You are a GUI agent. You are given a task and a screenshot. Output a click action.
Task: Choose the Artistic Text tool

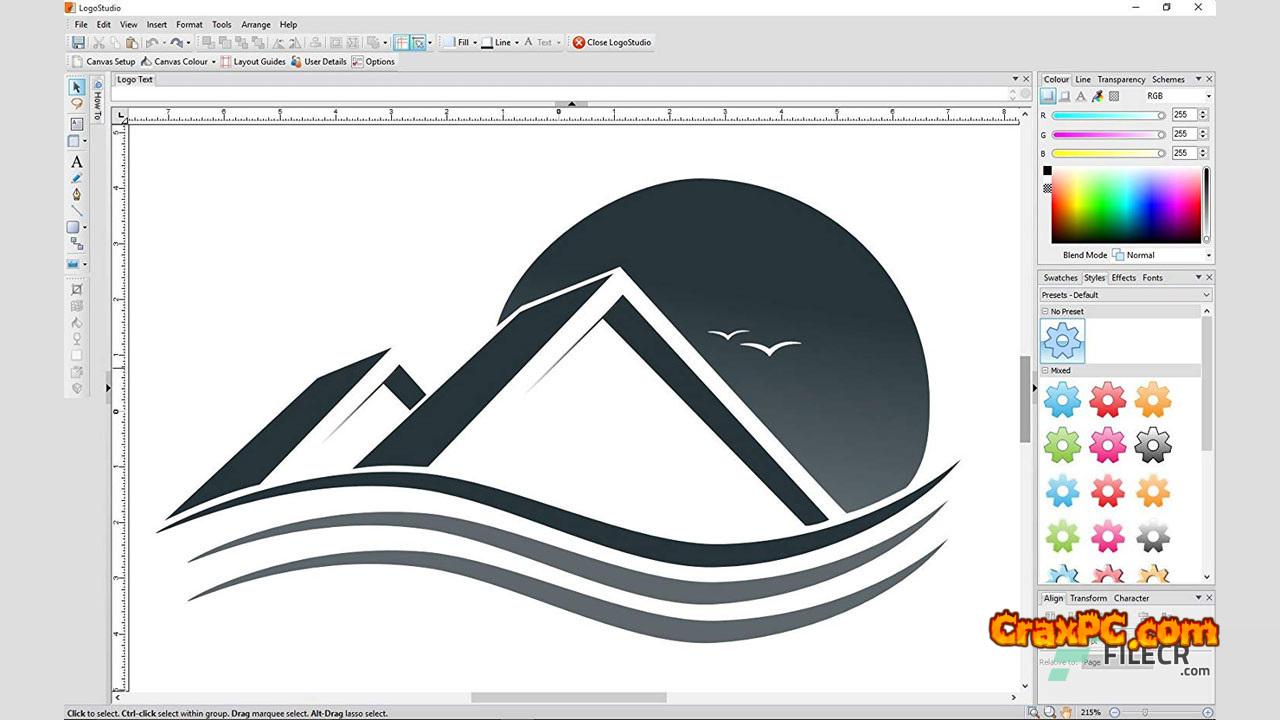(x=76, y=162)
